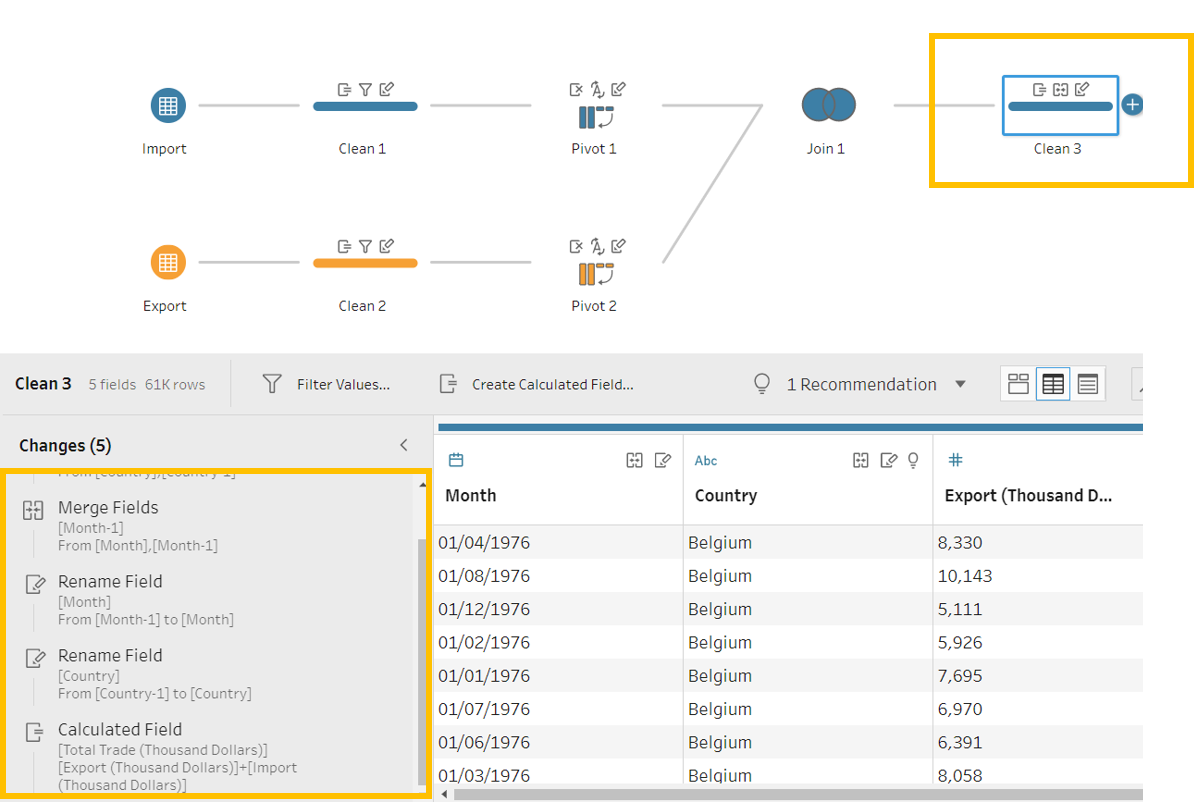This screenshot has width=1194, height=802.
Task: Select the orange Export input step
Action: tap(168, 263)
